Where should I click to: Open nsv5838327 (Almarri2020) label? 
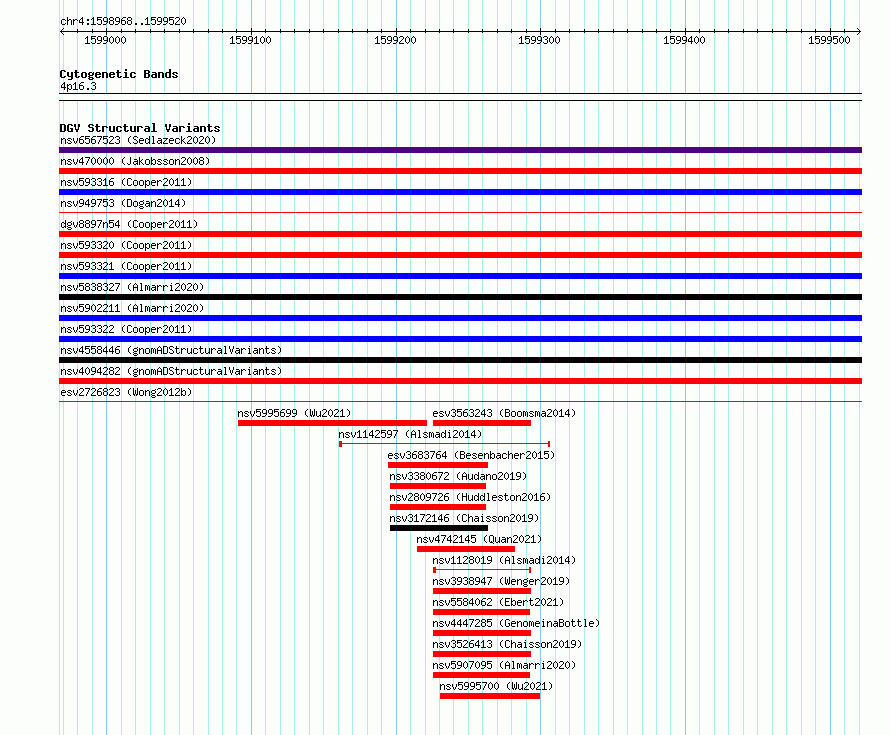pyautogui.click(x=132, y=287)
